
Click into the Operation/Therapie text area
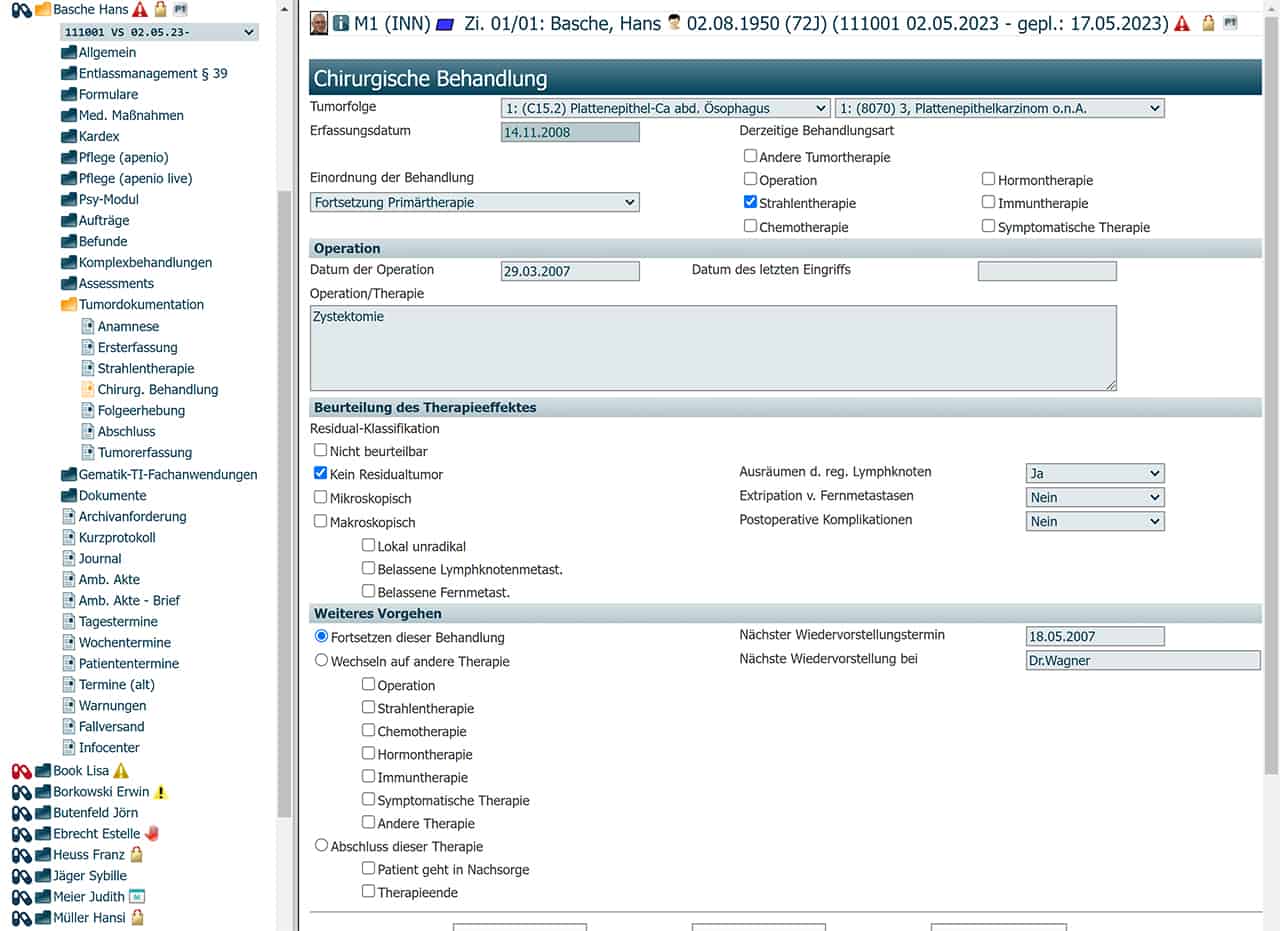coord(712,348)
